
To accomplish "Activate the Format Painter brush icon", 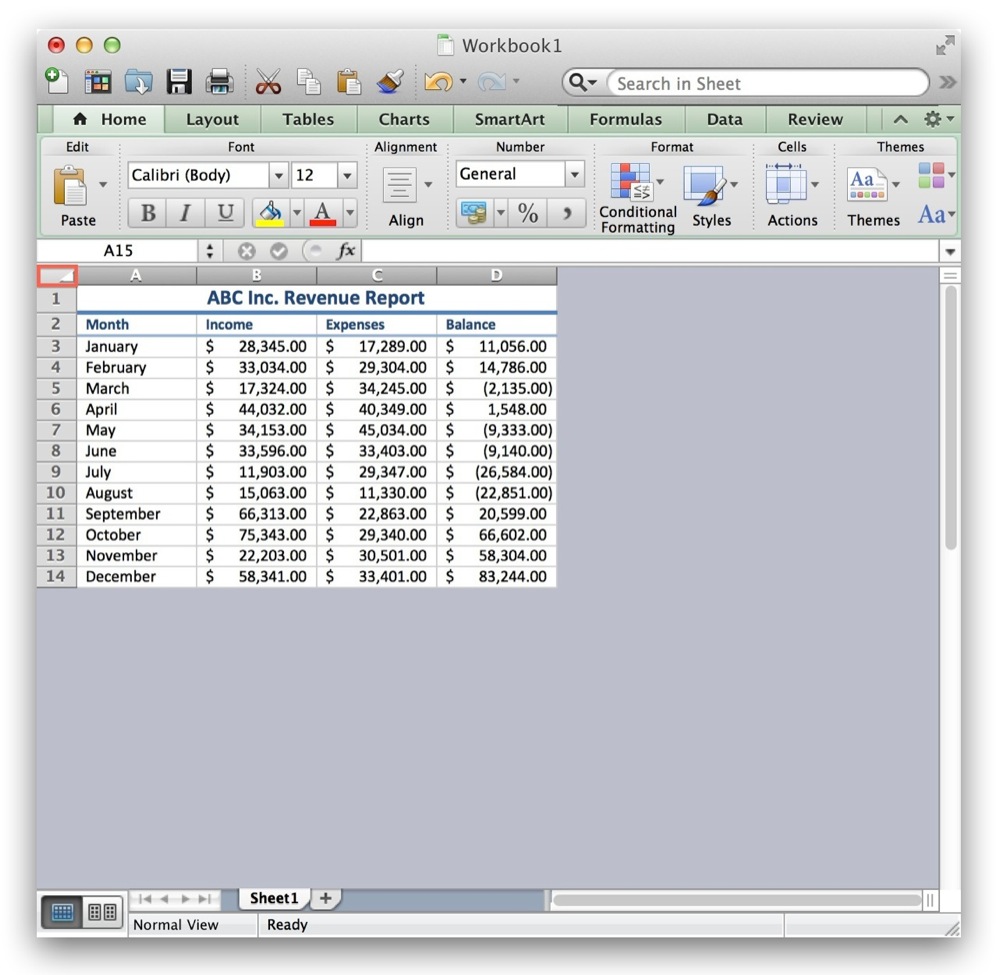I will coord(390,82).
